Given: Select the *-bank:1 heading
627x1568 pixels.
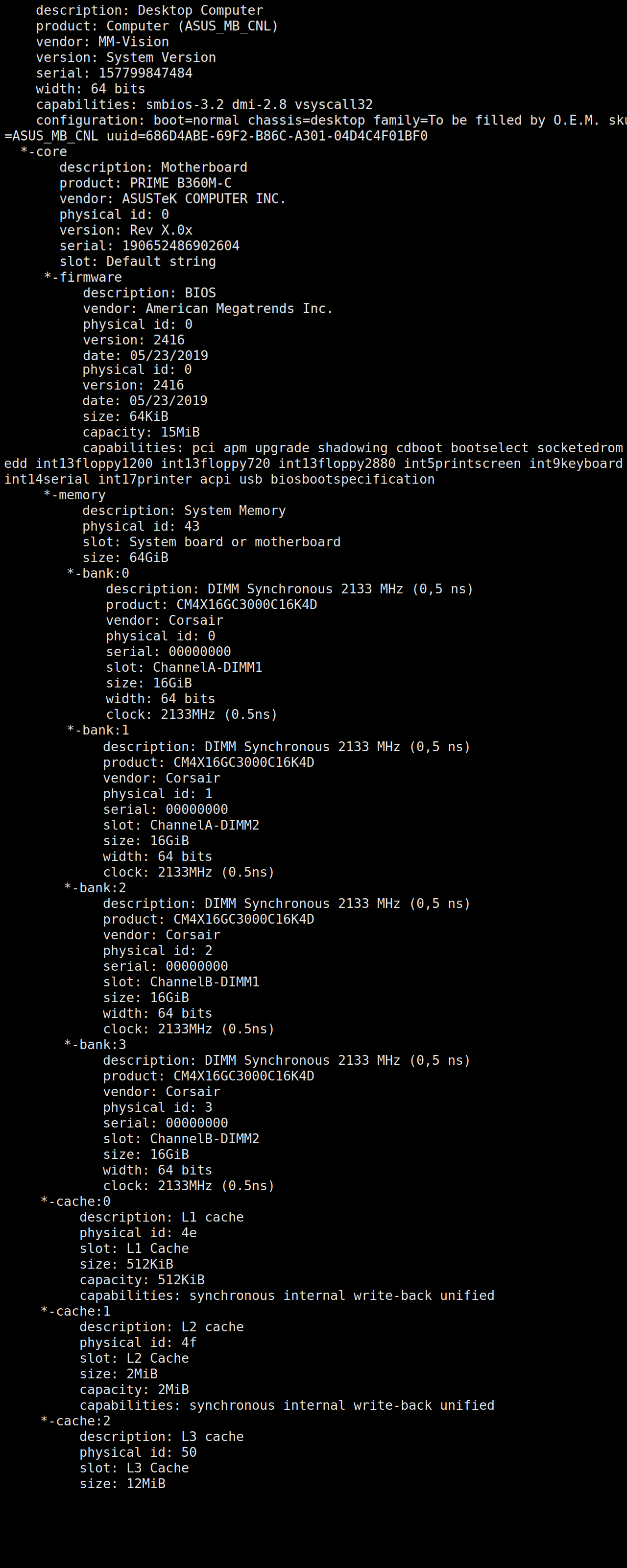Looking at the screenshot, I should [x=98, y=731].
